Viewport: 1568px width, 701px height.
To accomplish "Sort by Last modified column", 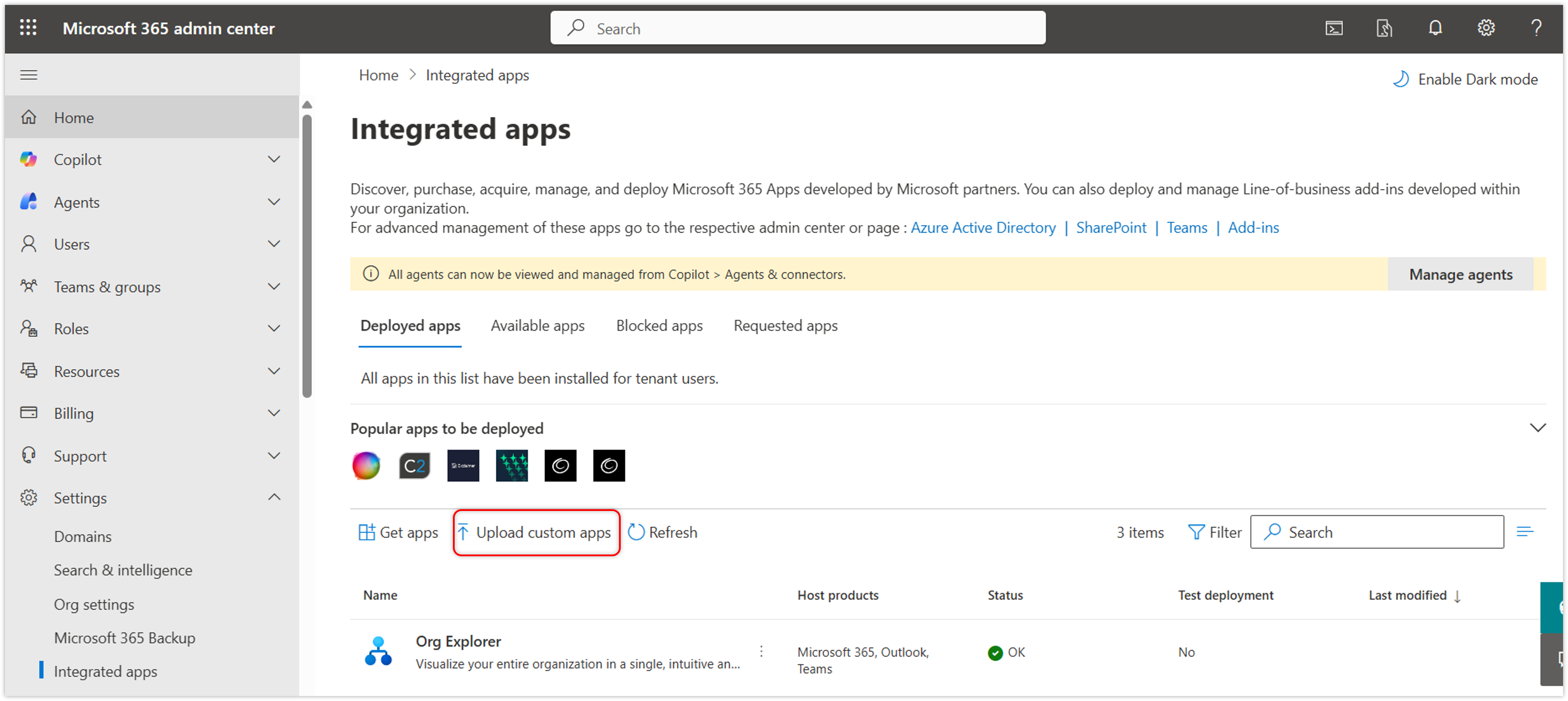I will (1414, 596).
